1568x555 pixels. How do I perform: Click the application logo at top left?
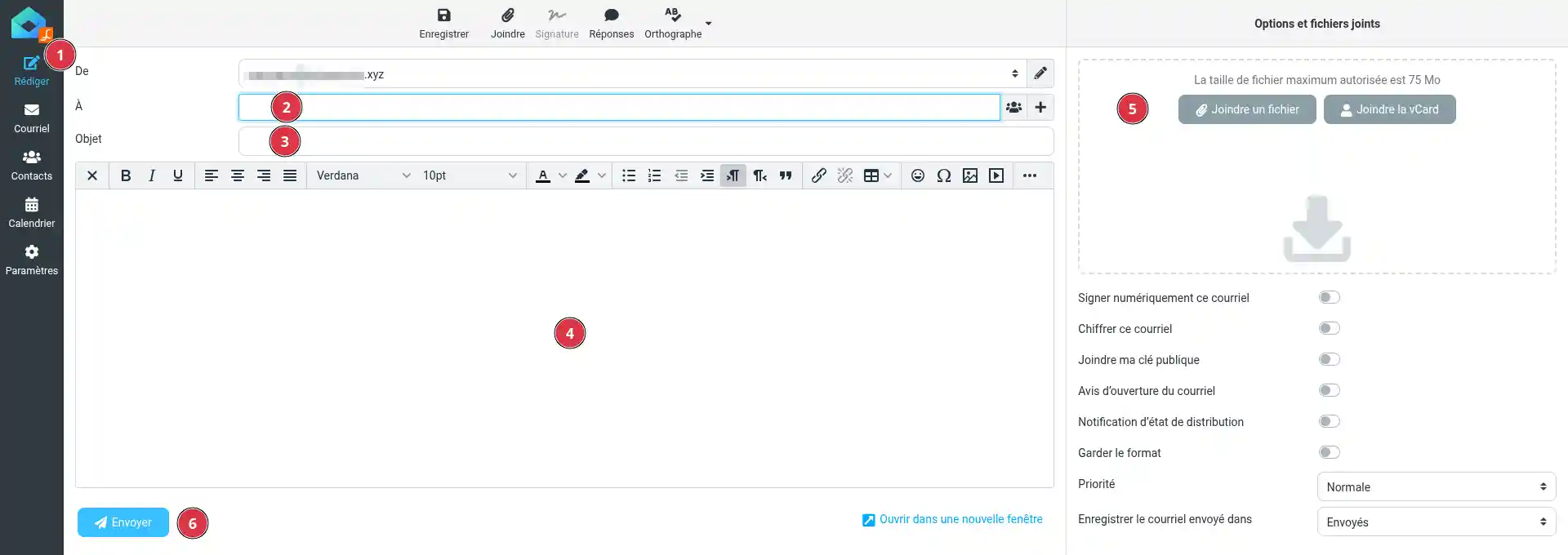(x=31, y=23)
